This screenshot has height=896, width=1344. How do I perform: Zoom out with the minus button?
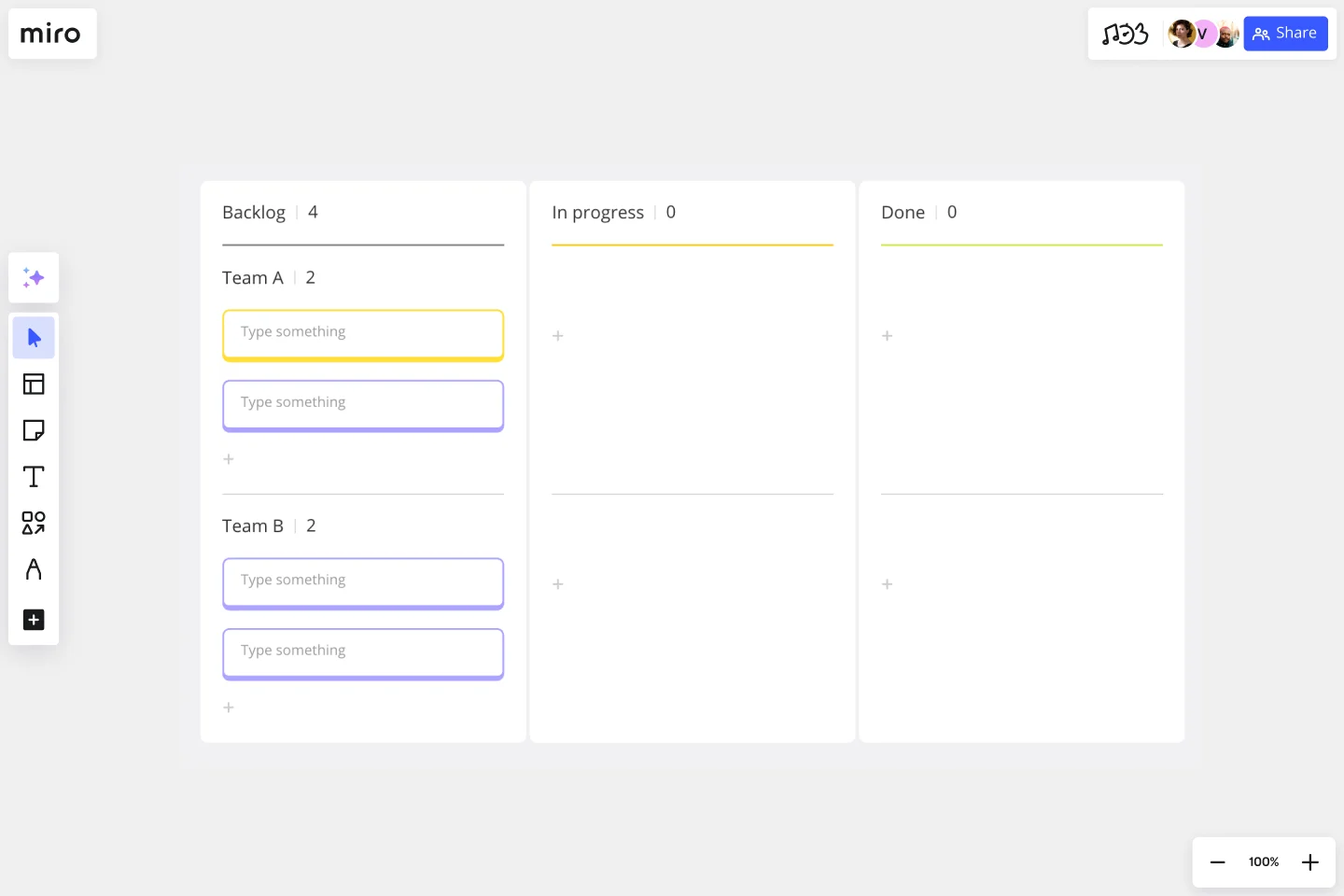click(x=1217, y=862)
